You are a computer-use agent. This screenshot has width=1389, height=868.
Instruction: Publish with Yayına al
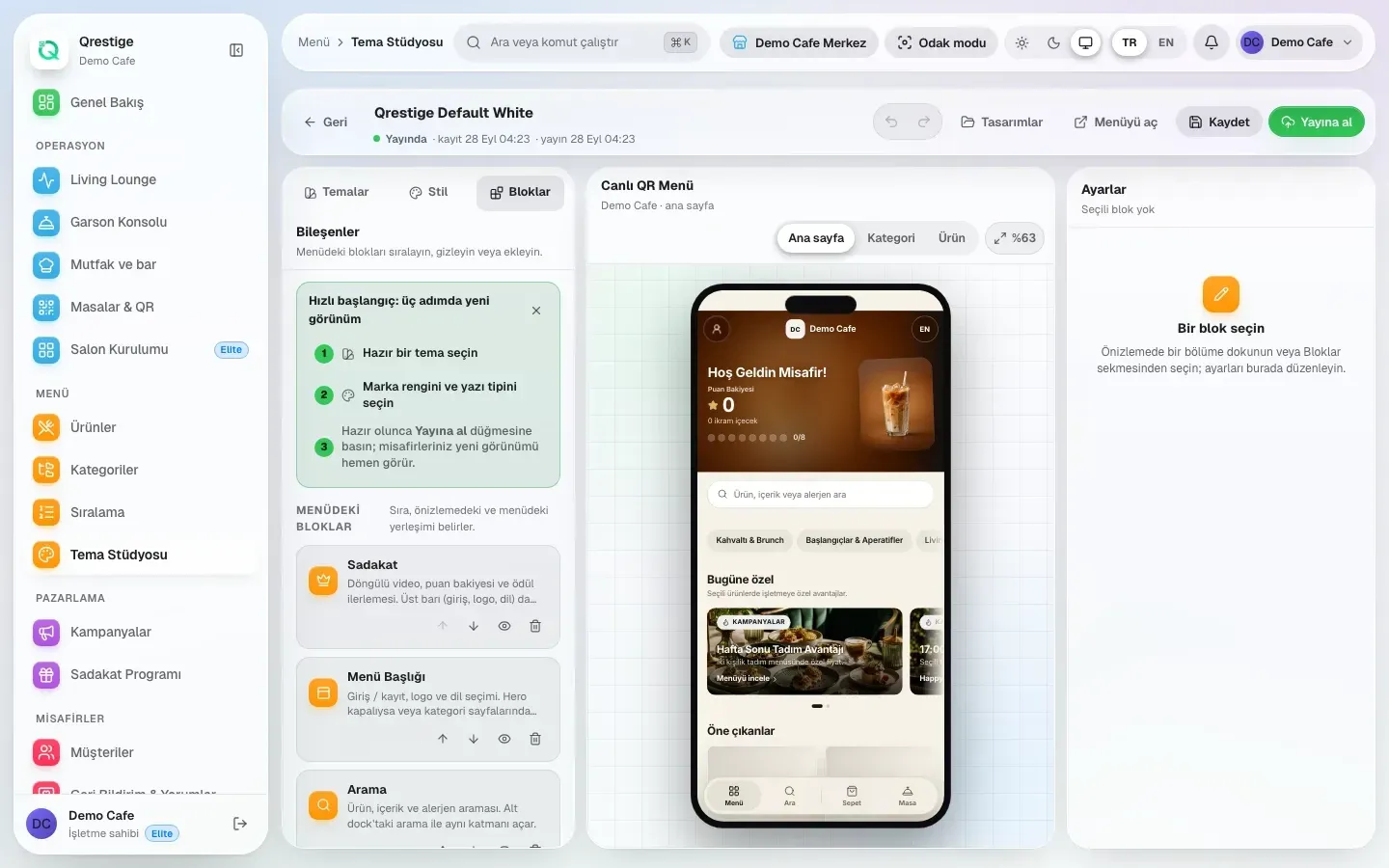[x=1317, y=122]
